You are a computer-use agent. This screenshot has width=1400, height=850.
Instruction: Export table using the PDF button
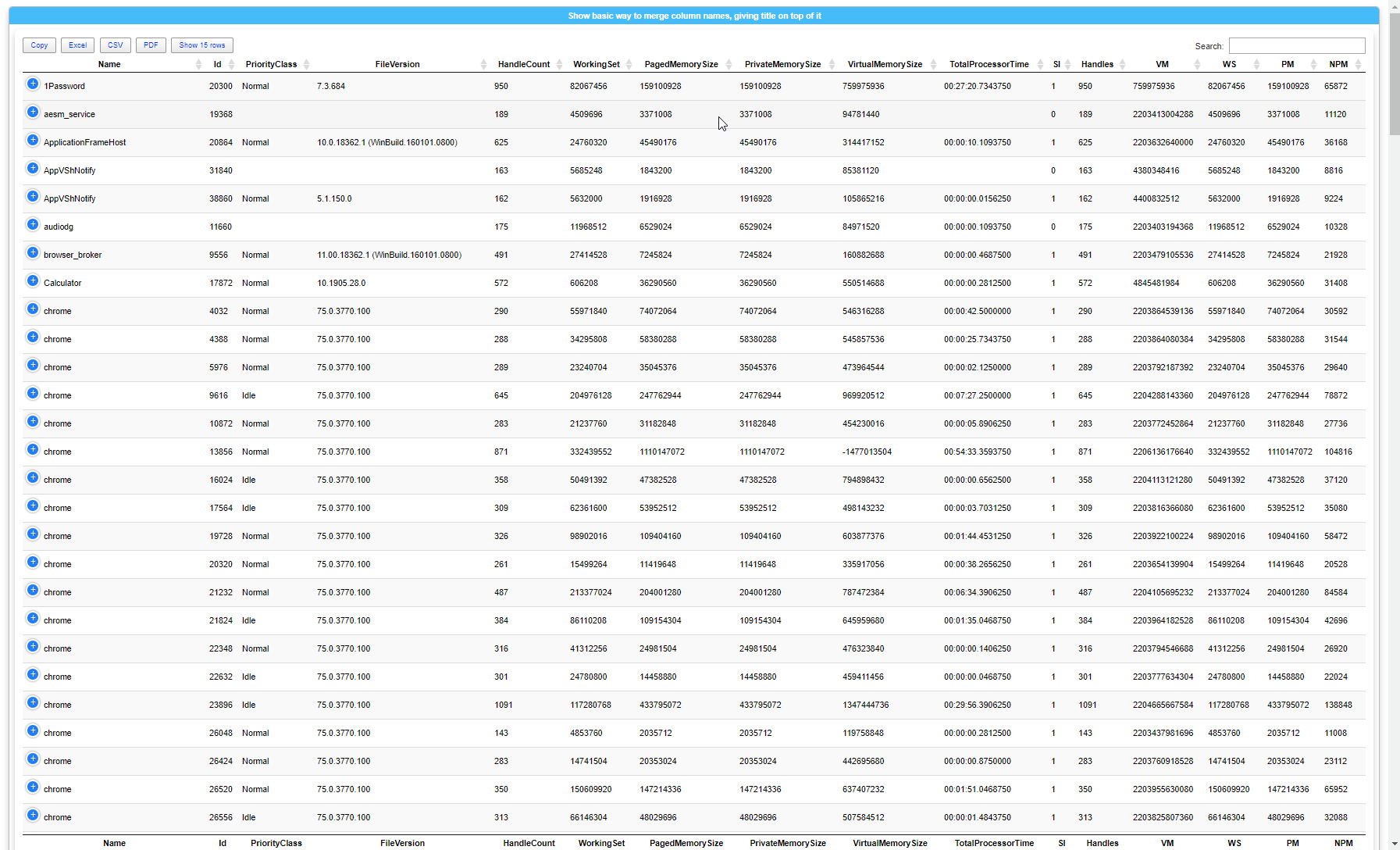(x=151, y=45)
